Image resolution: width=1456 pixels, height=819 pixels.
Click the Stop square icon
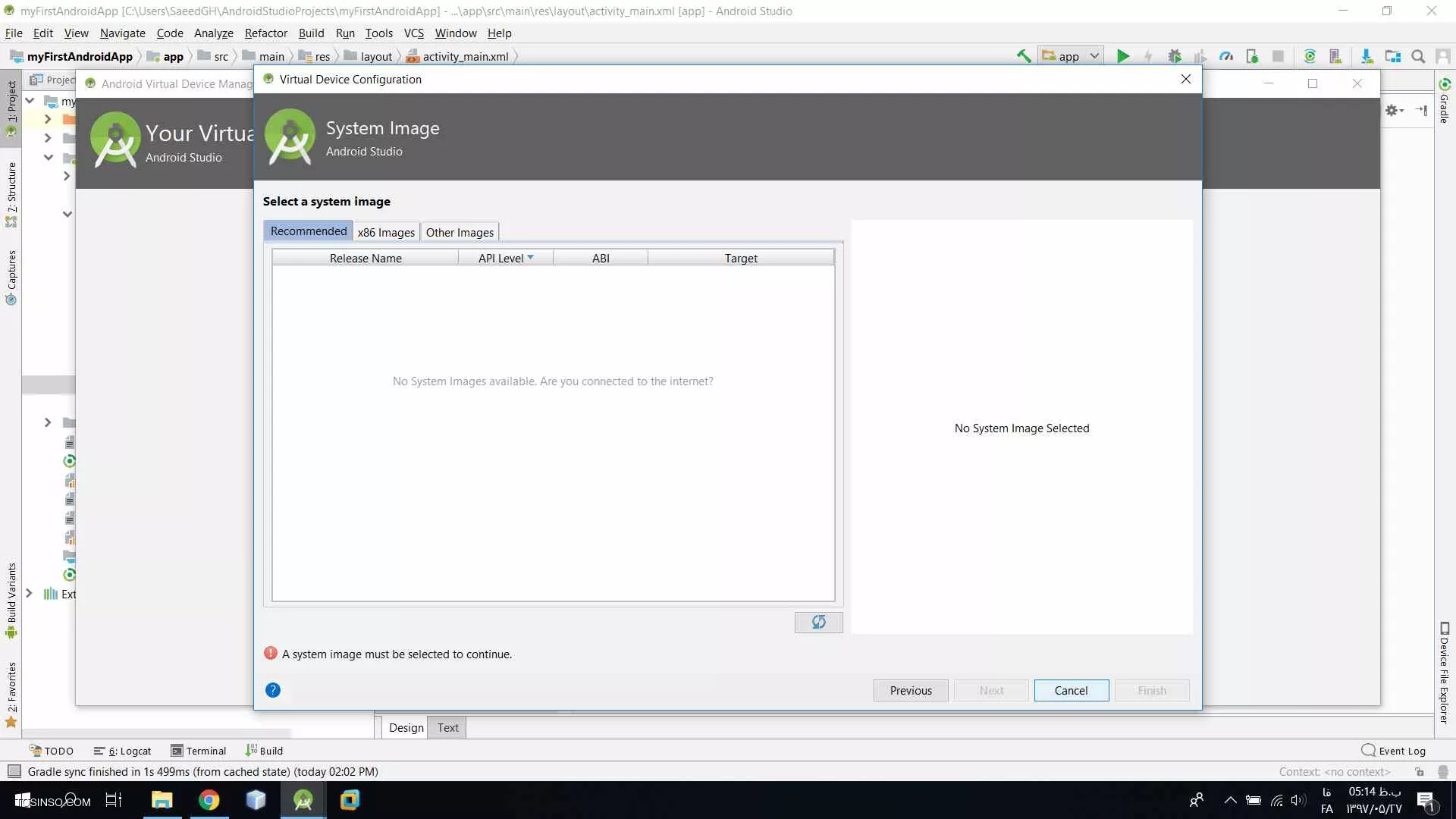point(1278,56)
